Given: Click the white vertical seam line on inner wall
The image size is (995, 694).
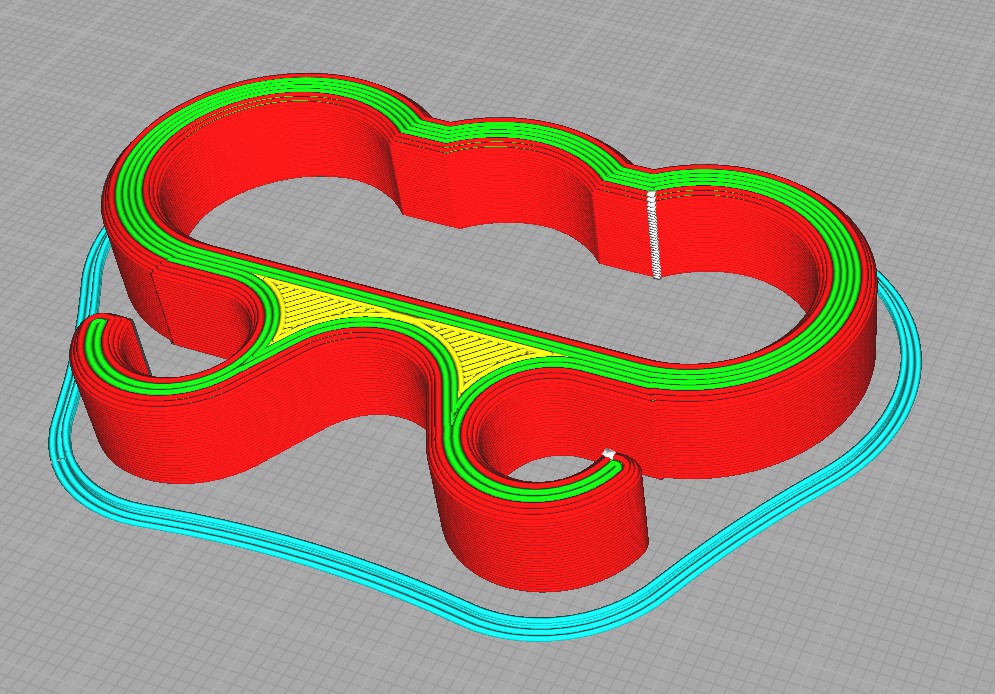Looking at the screenshot, I should [653, 234].
